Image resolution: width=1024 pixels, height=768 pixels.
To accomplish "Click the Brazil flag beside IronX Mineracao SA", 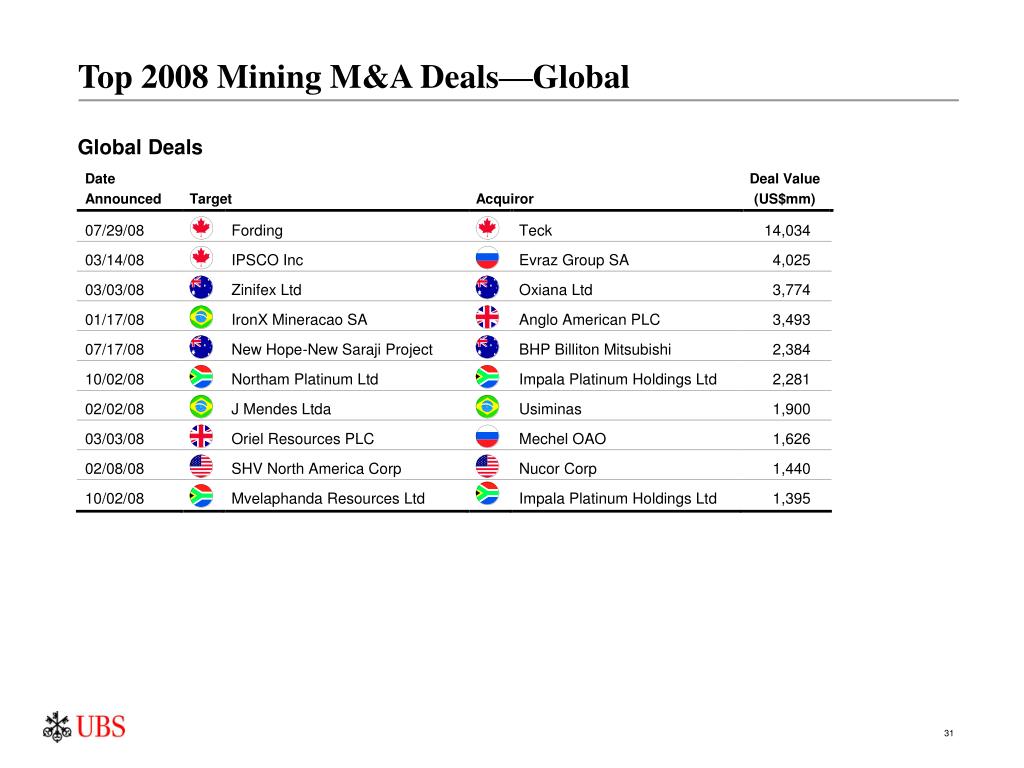I will coord(201,317).
